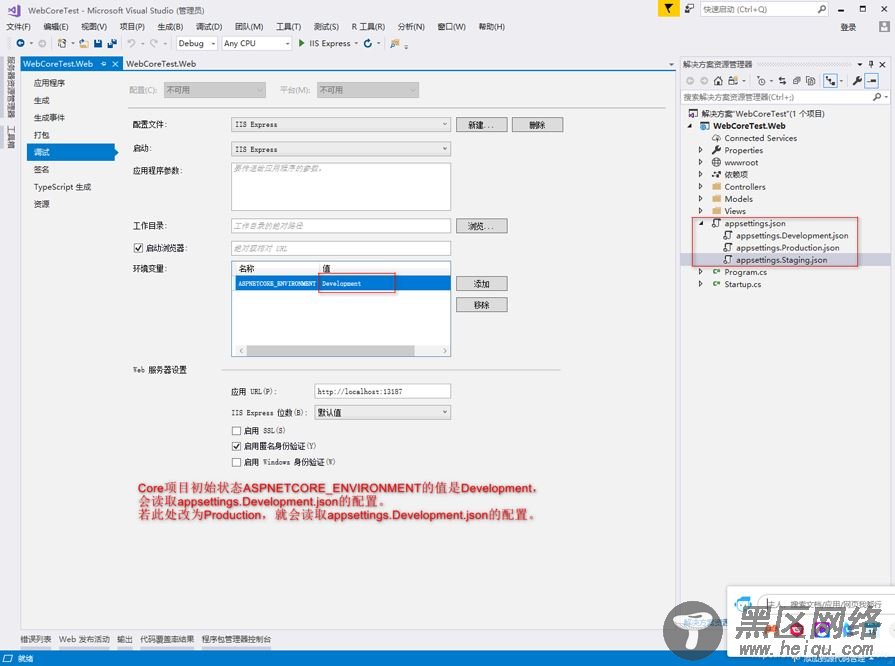Viewport: 895px width, 666px height.
Task: Click Solution Explorer Sync with Active Document icon
Action: coord(782,81)
